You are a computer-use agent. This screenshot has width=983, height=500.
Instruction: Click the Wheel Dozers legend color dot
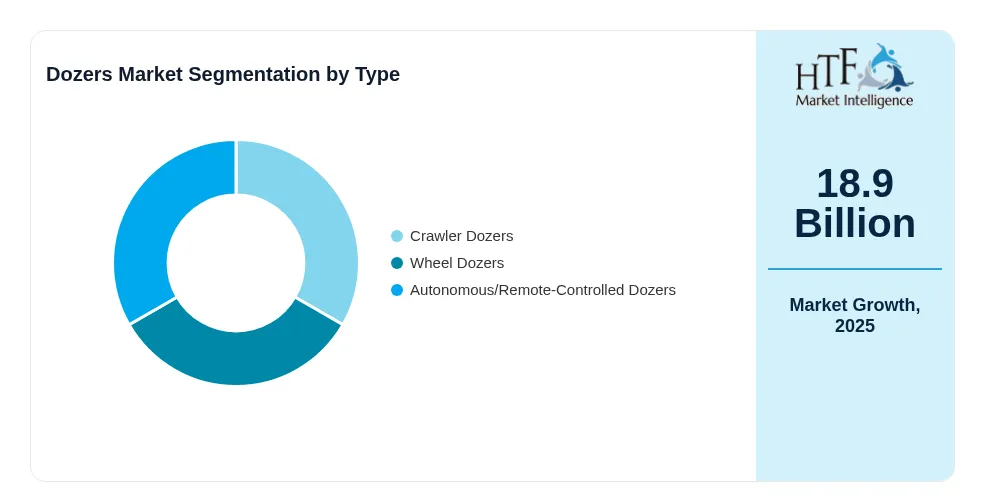(x=397, y=263)
